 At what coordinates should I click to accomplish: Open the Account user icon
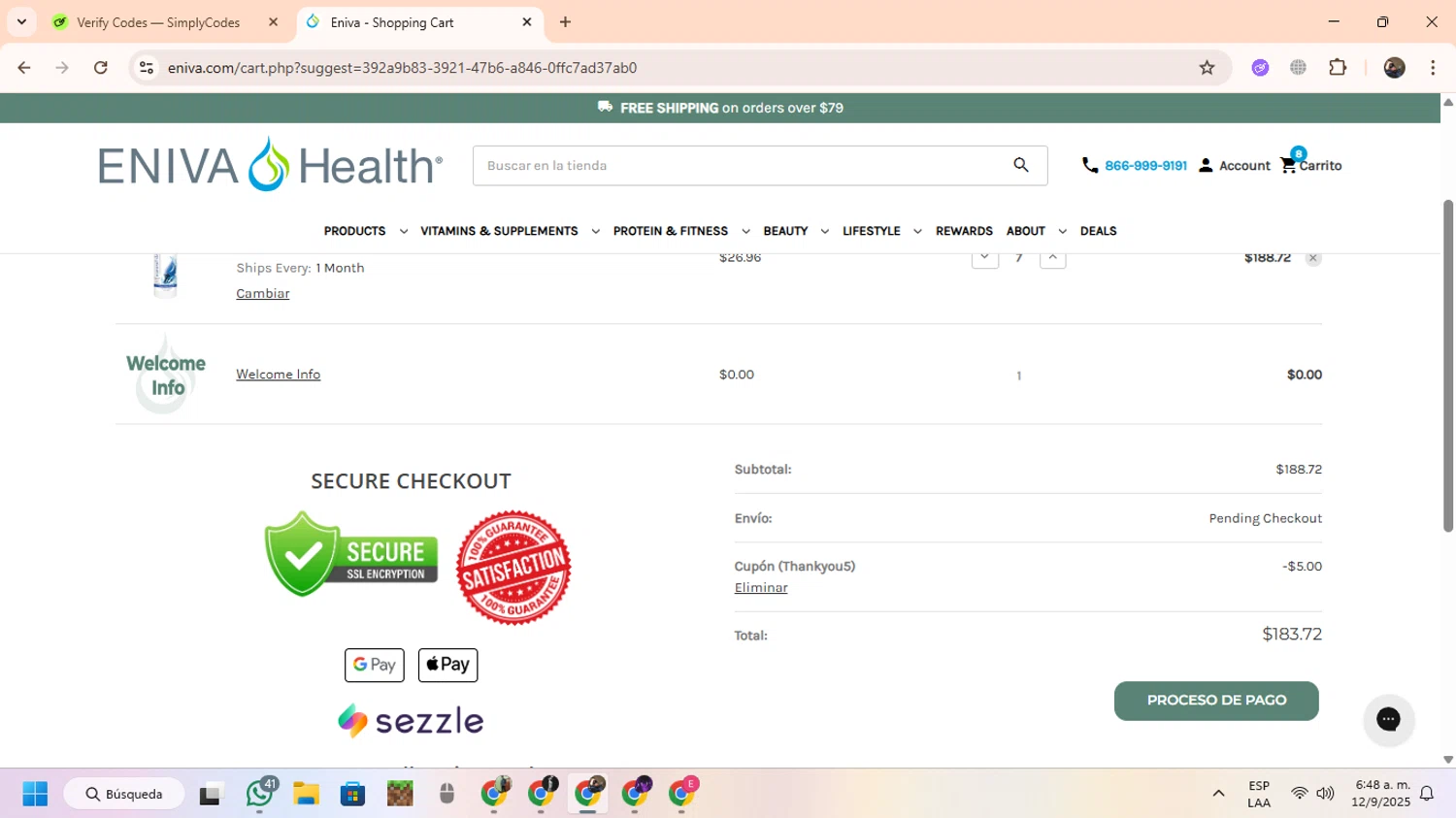[1206, 165]
